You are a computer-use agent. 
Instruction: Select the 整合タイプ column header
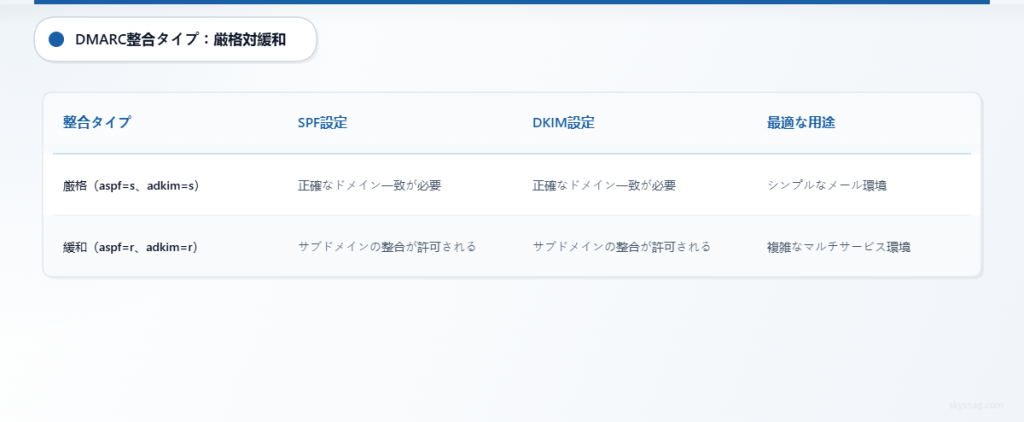tap(97, 122)
